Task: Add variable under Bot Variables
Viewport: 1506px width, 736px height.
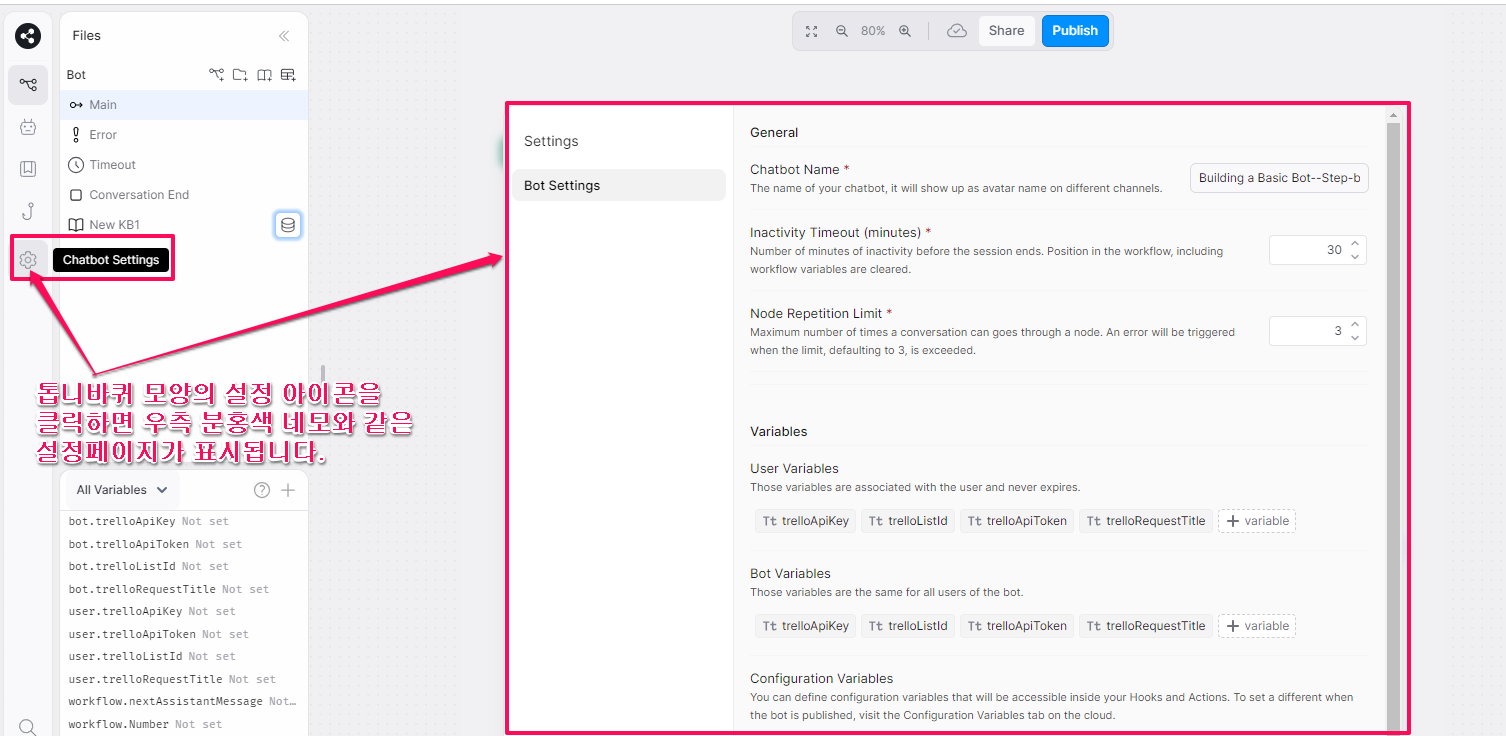Action: pyautogui.click(x=1257, y=626)
